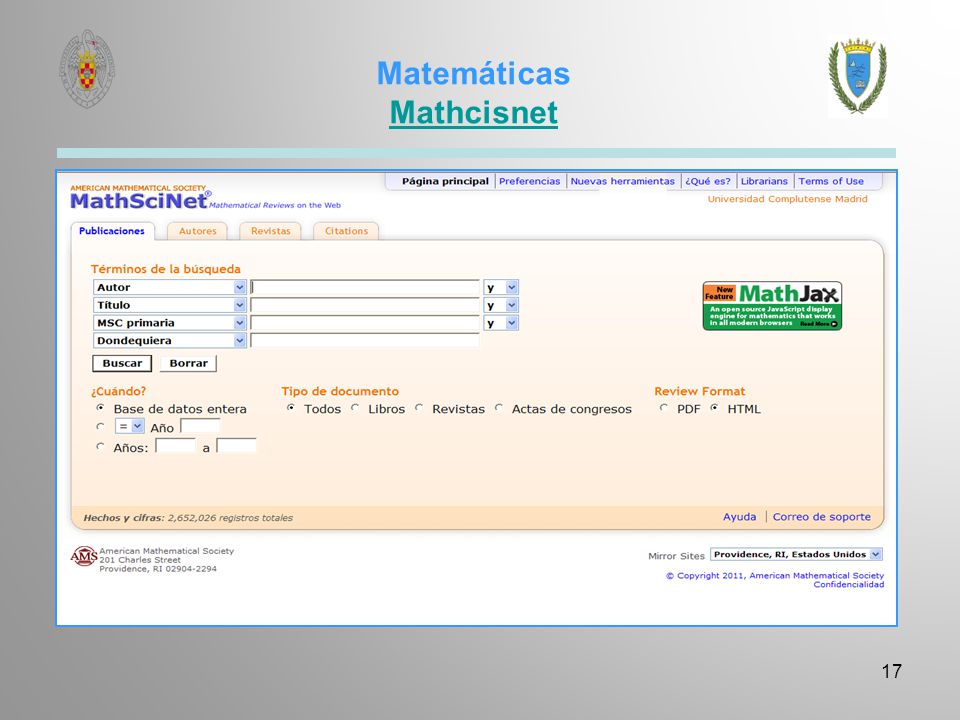Open Preferencias in top menu

(529, 181)
